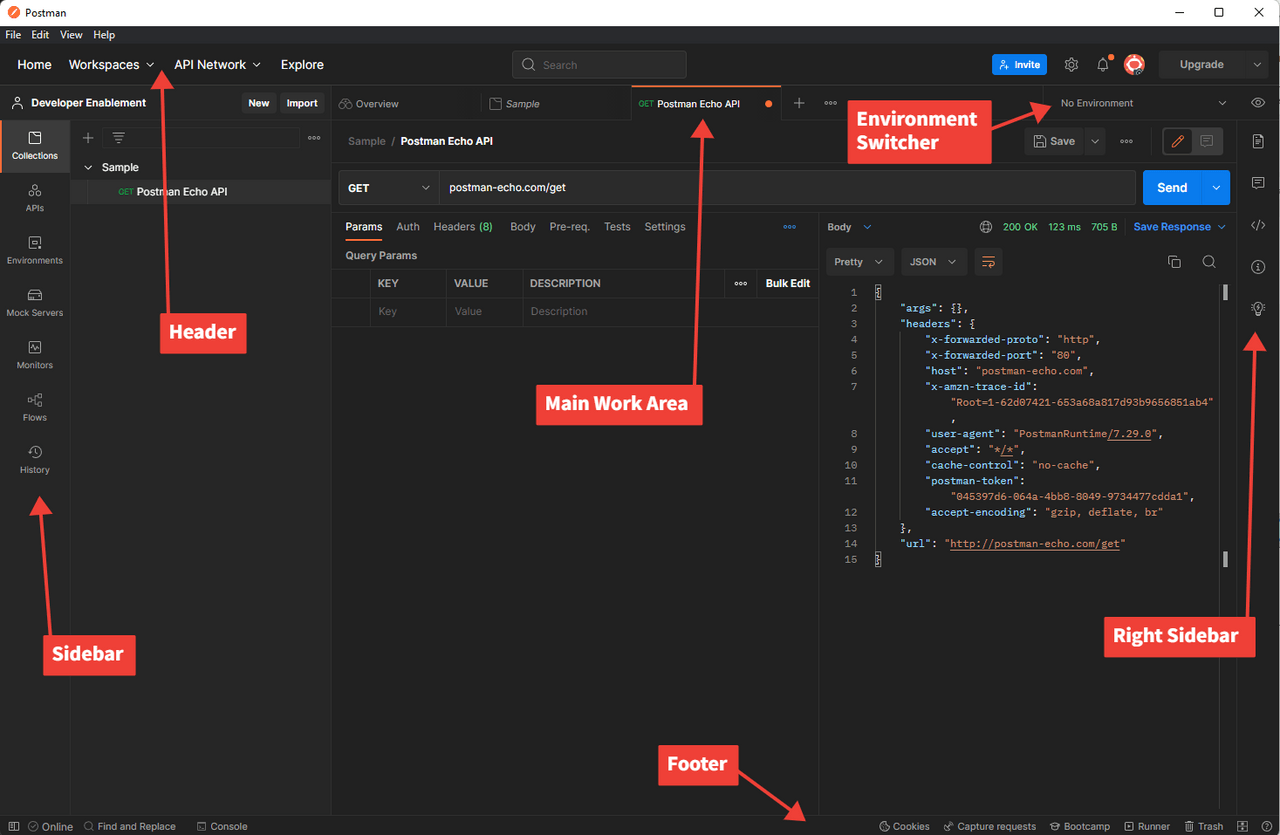Open the File menu
The height and width of the screenshot is (835, 1280).
click(13, 35)
